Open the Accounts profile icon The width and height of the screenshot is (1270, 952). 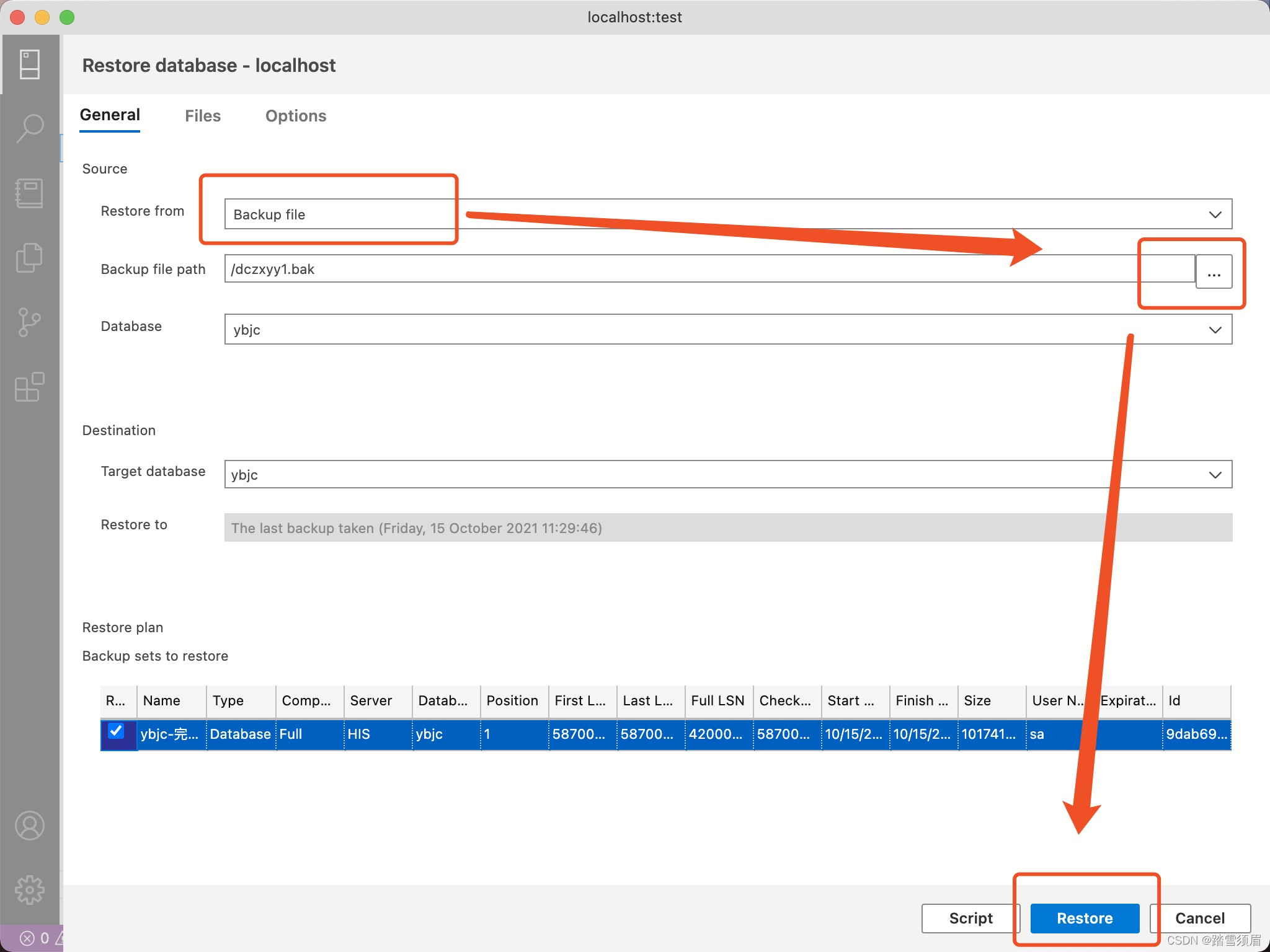[x=29, y=826]
